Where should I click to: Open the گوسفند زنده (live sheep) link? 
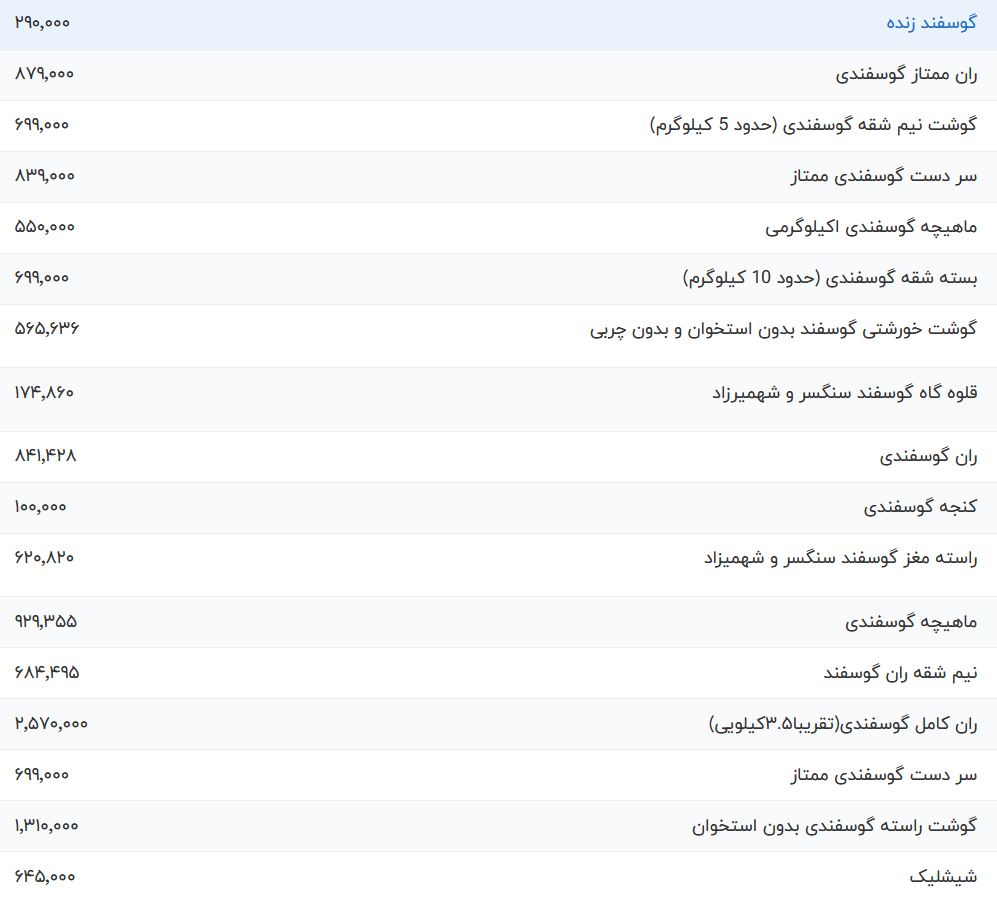[x=928, y=22]
